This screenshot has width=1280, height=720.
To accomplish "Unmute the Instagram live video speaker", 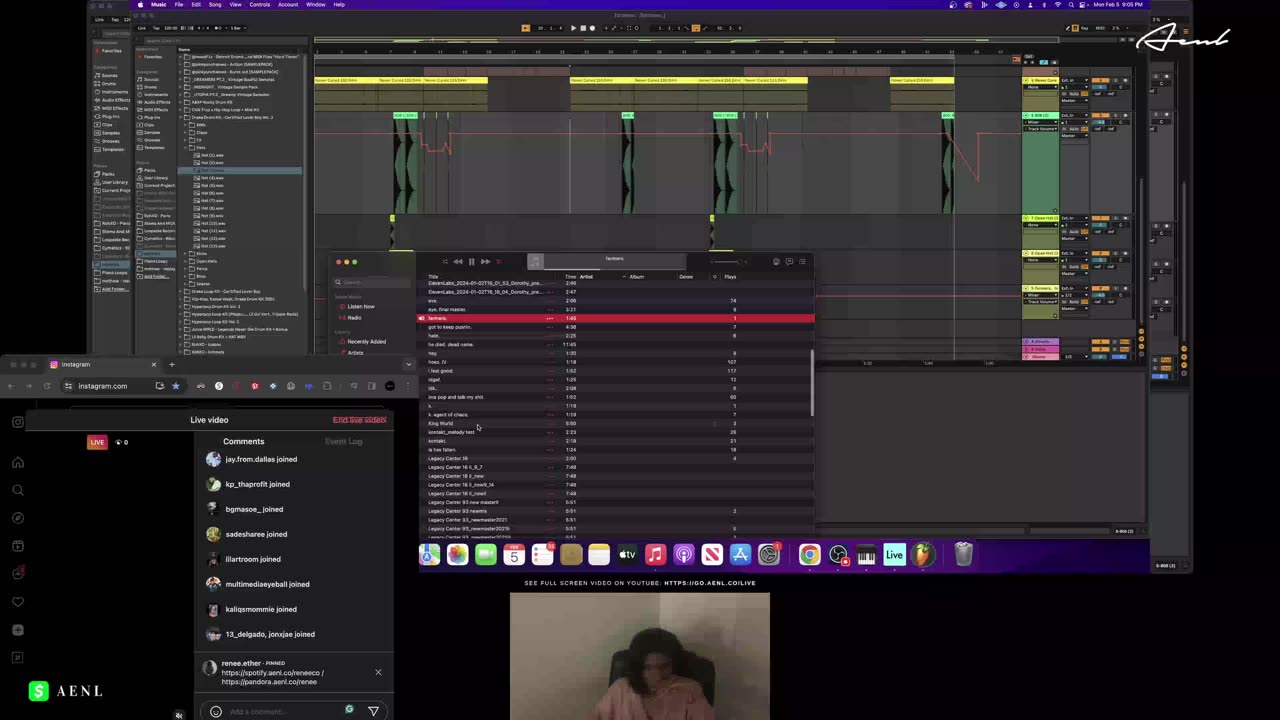I will 179,715.
